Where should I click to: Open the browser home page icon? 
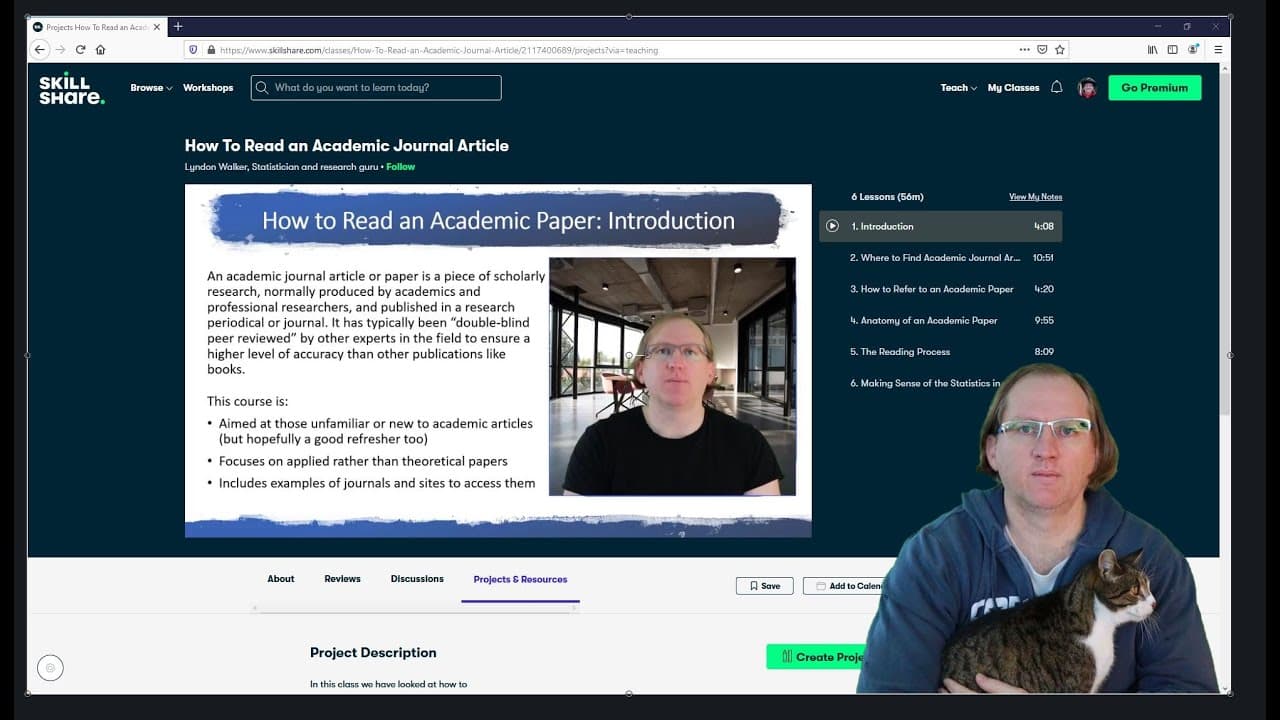coord(100,49)
